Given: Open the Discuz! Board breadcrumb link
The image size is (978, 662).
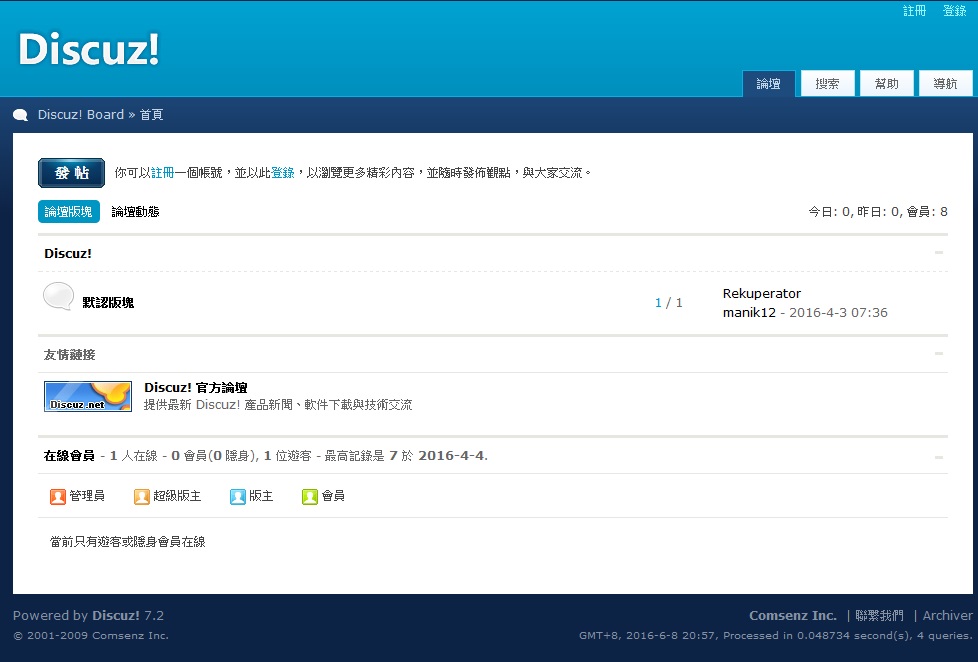Looking at the screenshot, I should click(x=81, y=115).
